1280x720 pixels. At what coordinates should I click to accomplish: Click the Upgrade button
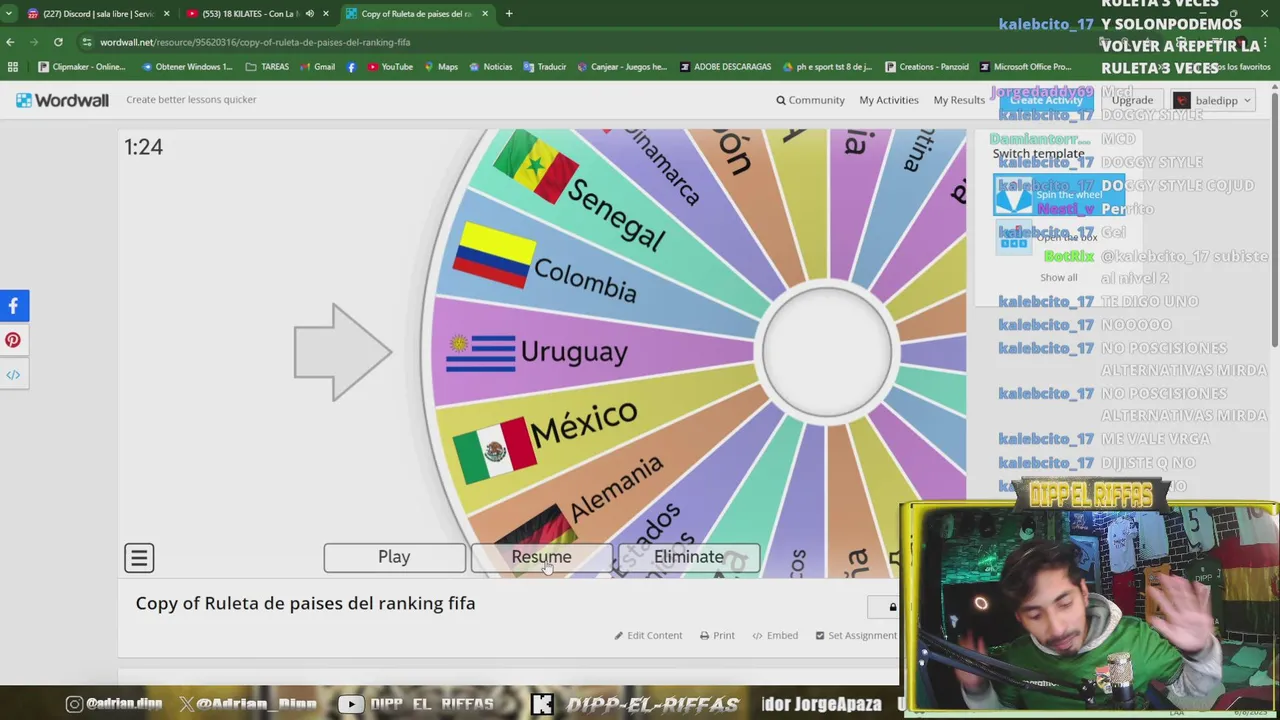click(1132, 100)
